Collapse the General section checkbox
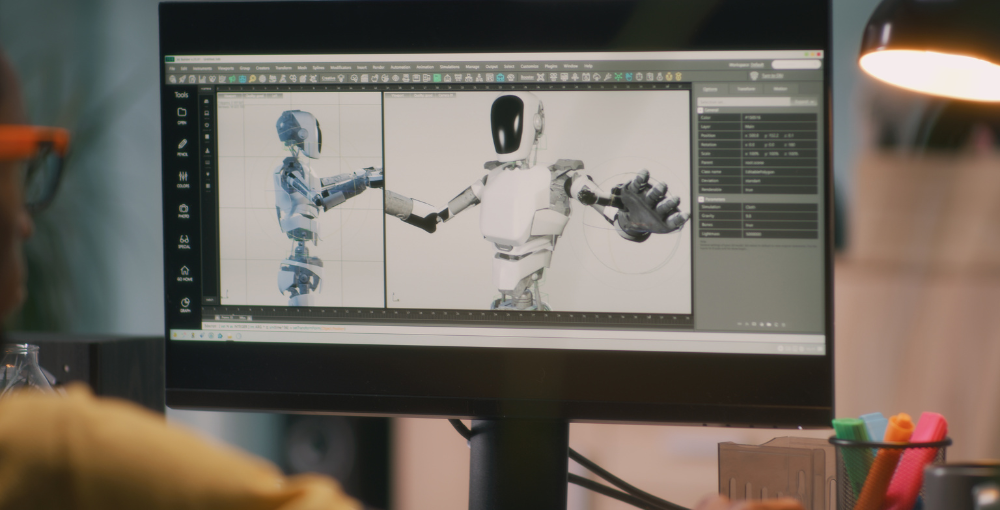This screenshot has width=1000, height=510. click(x=701, y=110)
